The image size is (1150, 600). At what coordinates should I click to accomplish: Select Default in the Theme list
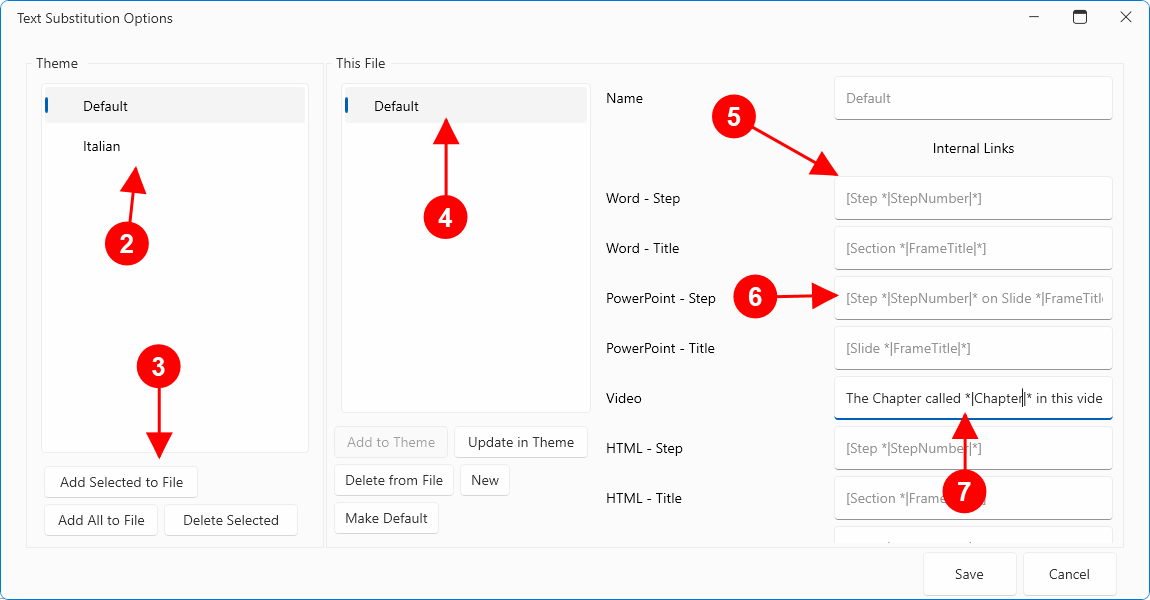105,106
